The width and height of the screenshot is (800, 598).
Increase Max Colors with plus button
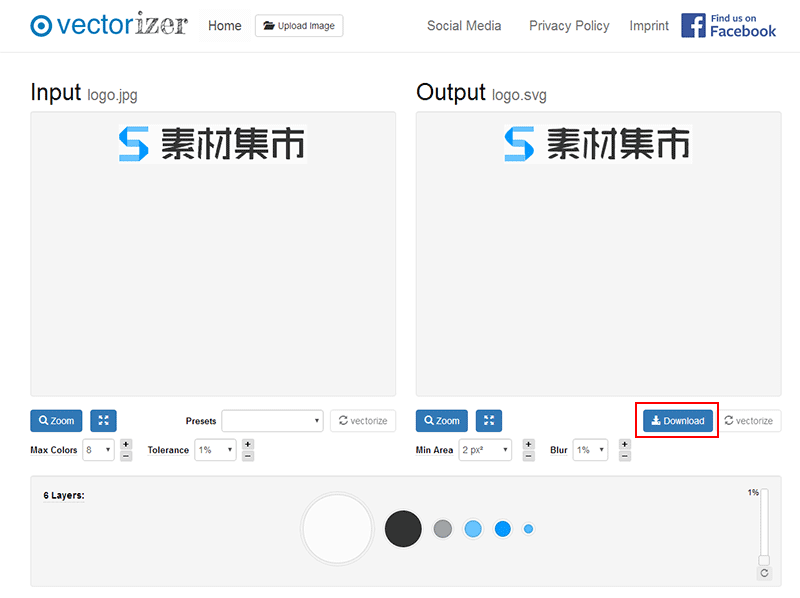(126, 444)
